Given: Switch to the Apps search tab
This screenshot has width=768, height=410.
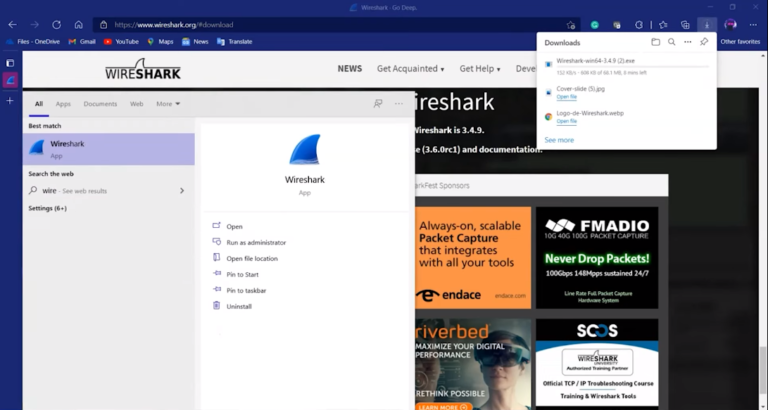Looking at the screenshot, I should tap(63, 104).
